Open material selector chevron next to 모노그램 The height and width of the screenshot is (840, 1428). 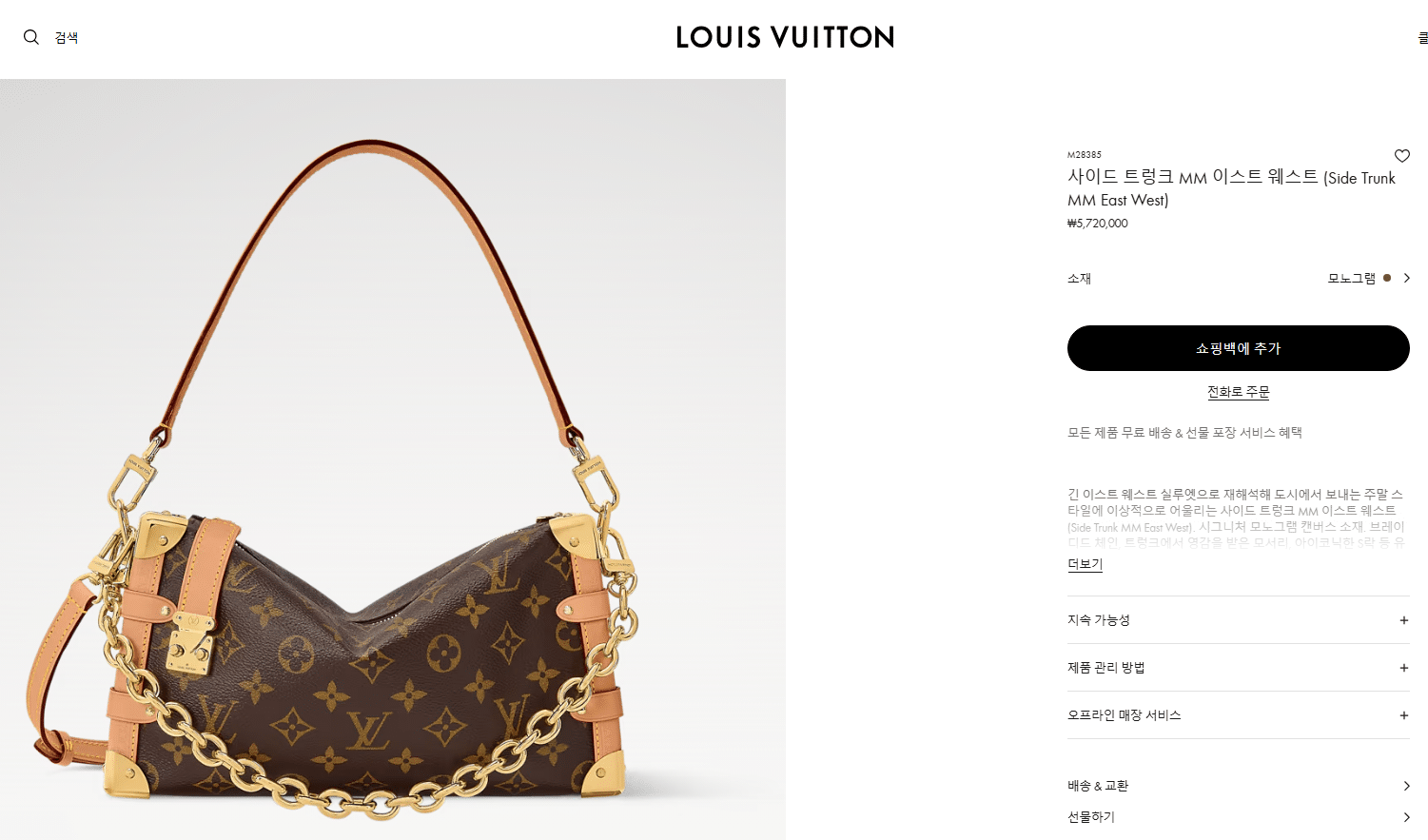click(1406, 278)
